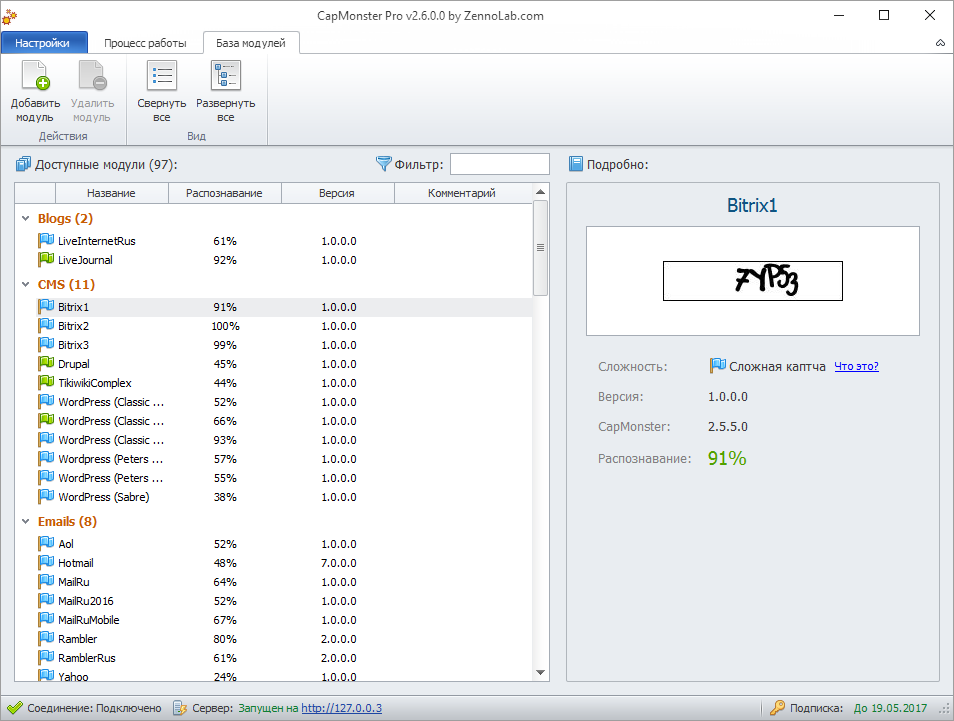This screenshot has height=721, width=954.
Task: Click the Add module icon
Action: [35, 75]
